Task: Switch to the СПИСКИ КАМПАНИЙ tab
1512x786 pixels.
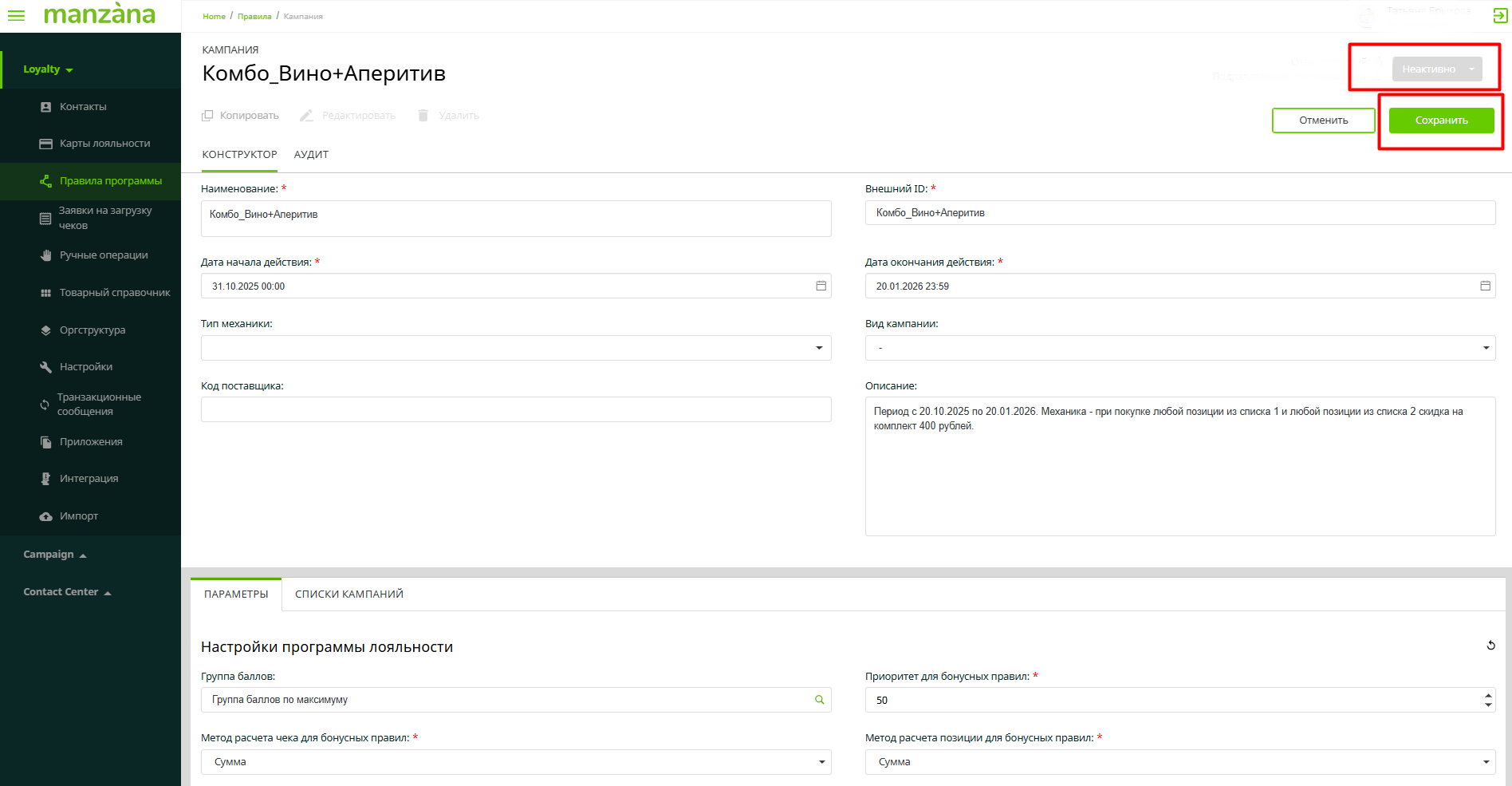Action: click(348, 594)
